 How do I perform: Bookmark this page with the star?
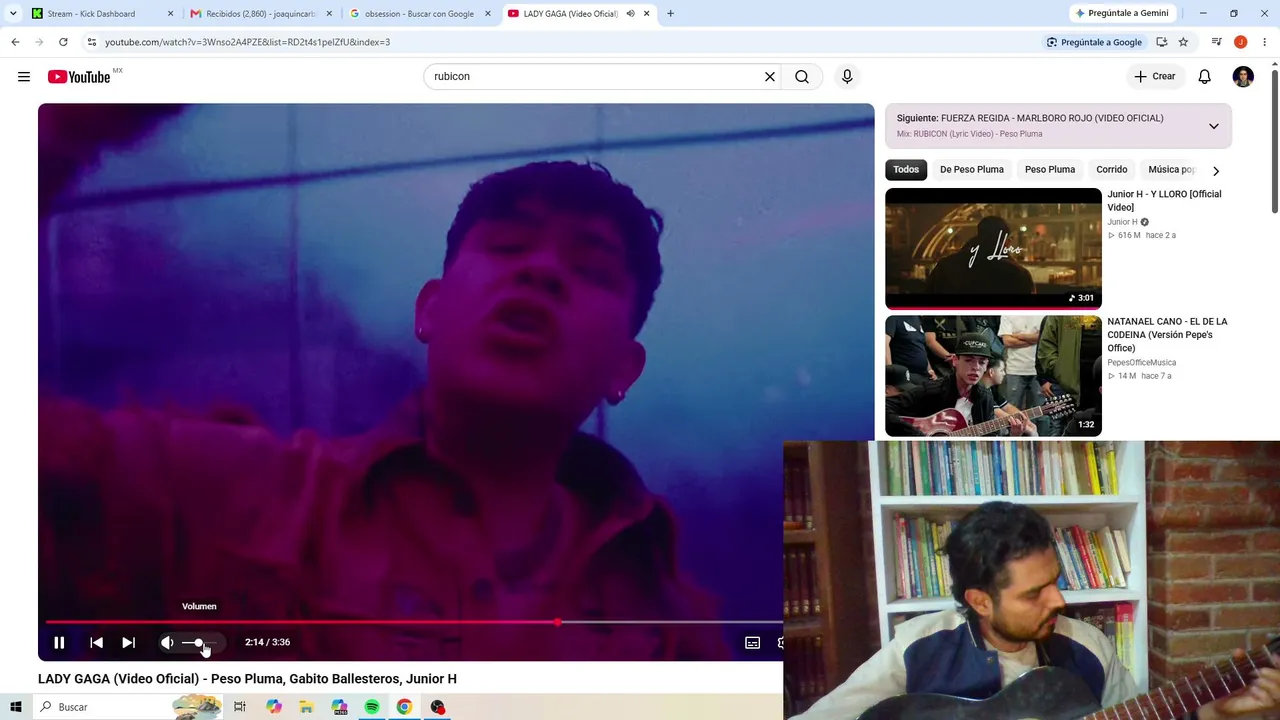[x=1183, y=42]
